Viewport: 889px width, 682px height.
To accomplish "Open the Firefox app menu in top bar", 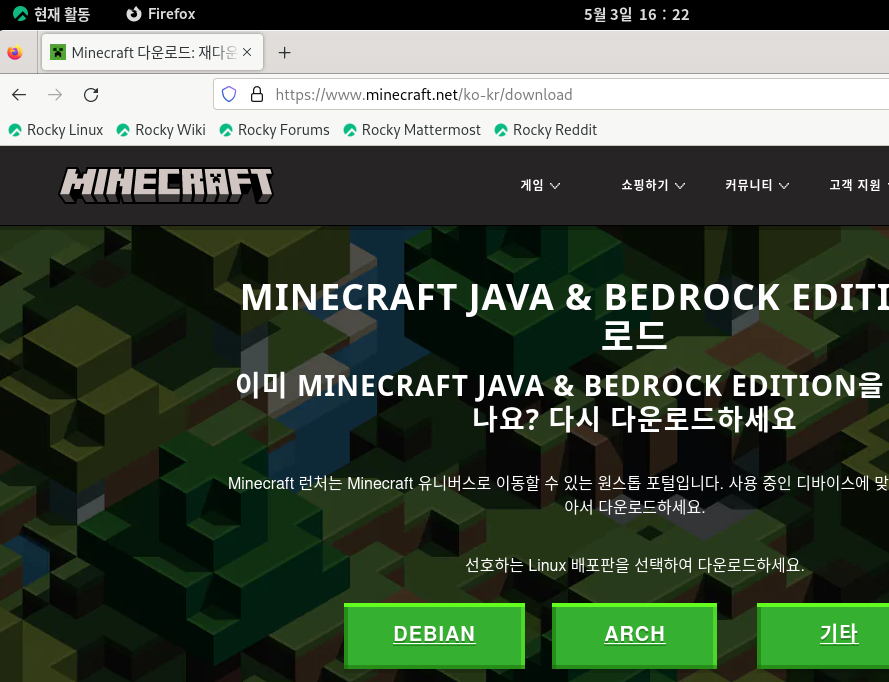I will pos(161,14).
